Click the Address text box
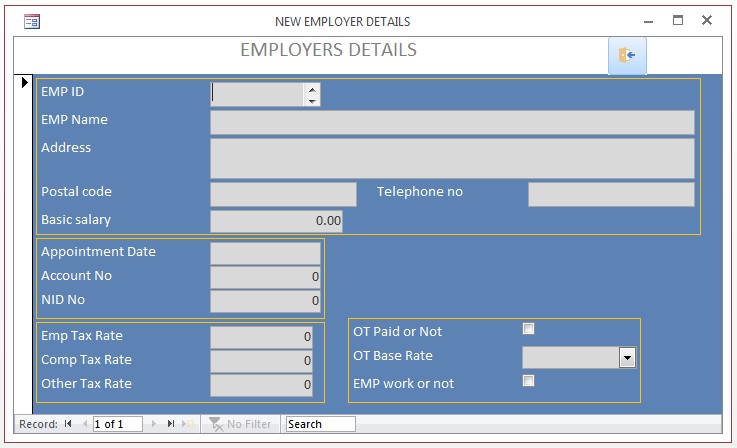 tap(452, 158)
